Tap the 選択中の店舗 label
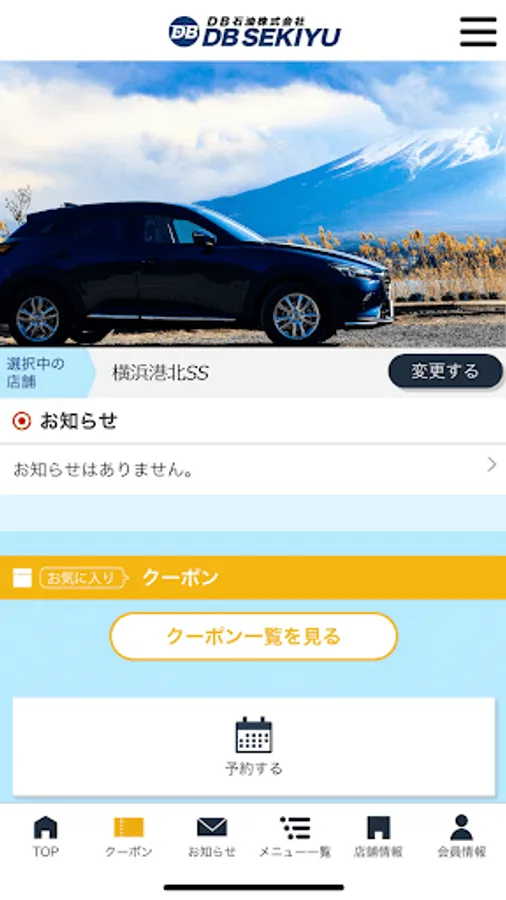 click(36, 372)
